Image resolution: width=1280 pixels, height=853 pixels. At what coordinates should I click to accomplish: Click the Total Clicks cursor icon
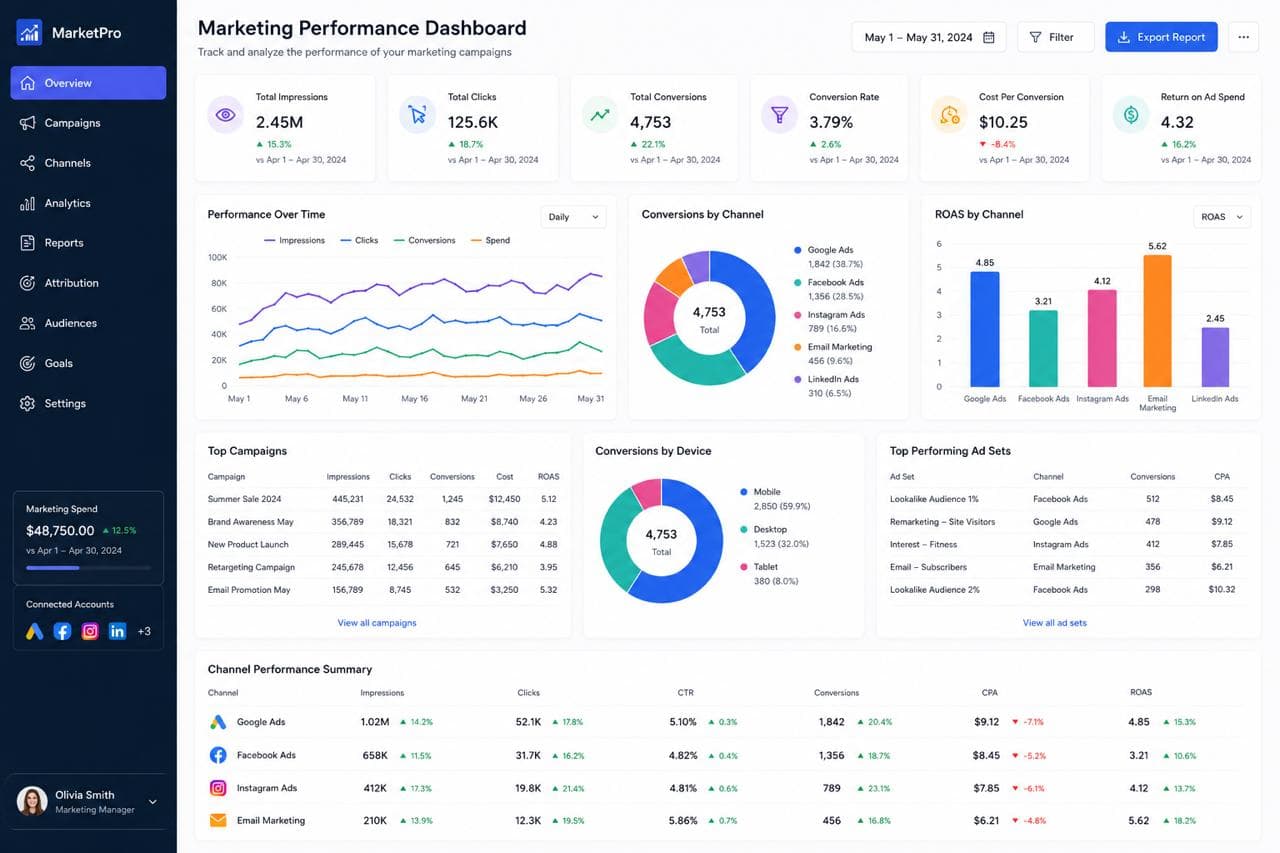pos(417,115)
